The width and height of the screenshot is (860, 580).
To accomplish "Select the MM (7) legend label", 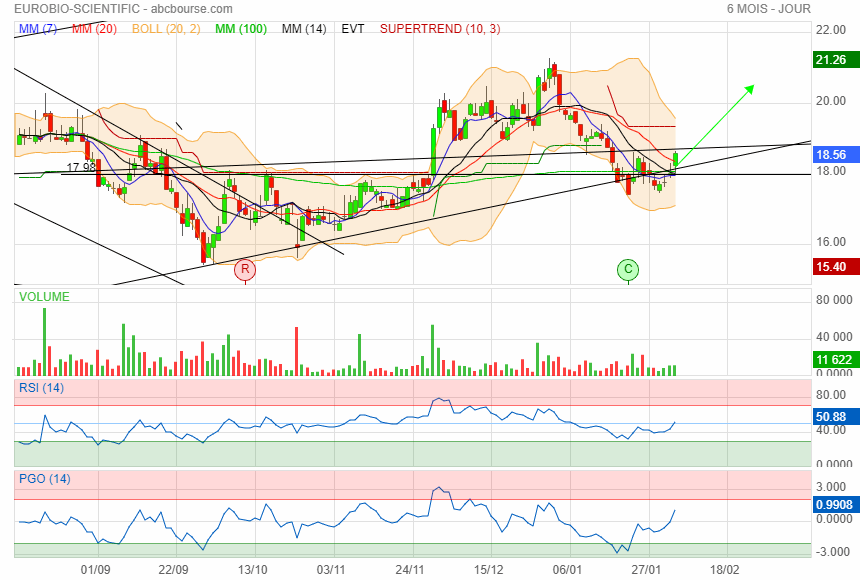I will click(x=38, y=29).
